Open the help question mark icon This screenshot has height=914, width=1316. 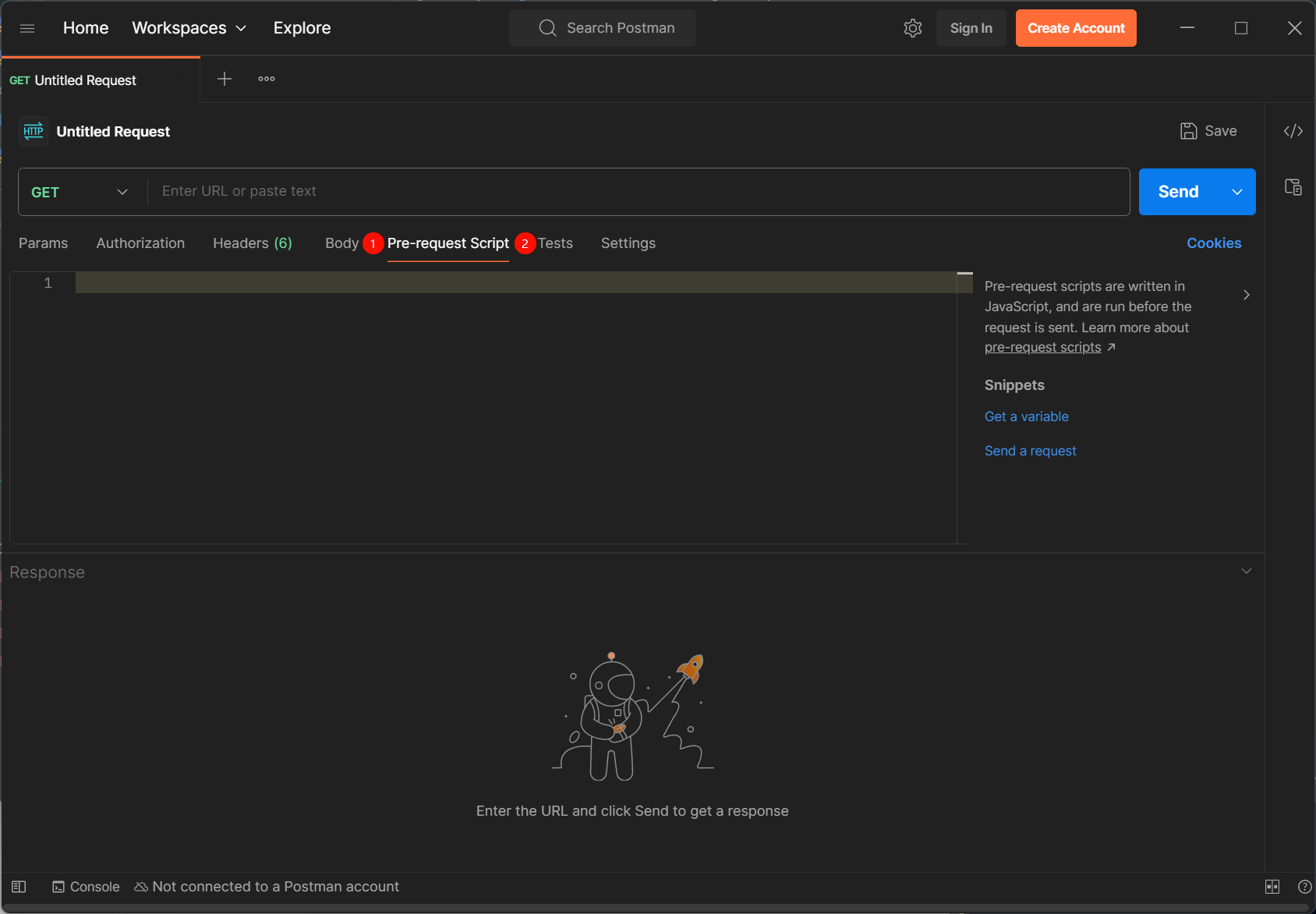[x=1304, y=887]
